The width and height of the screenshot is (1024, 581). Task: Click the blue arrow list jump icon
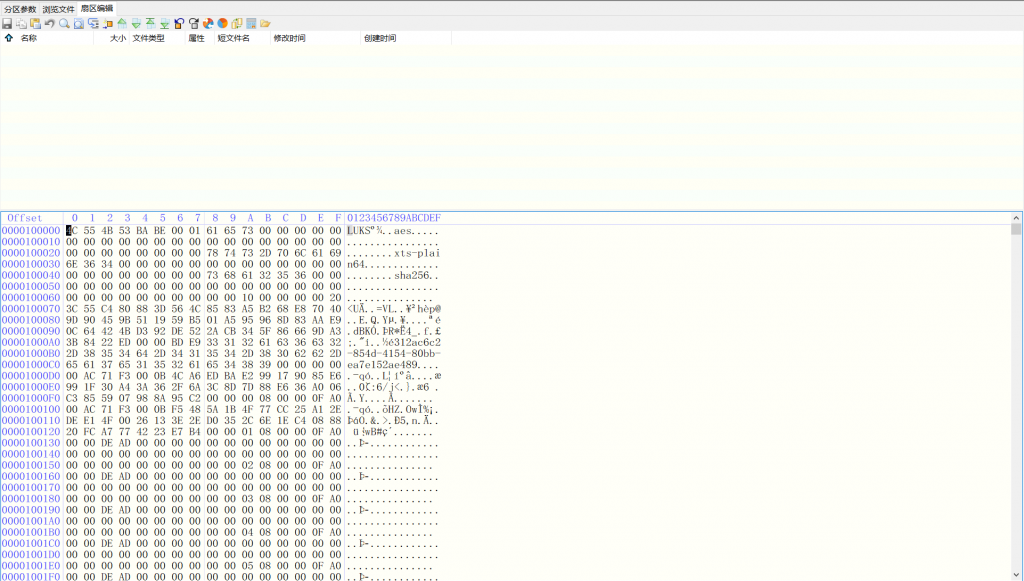click(93, 24)
